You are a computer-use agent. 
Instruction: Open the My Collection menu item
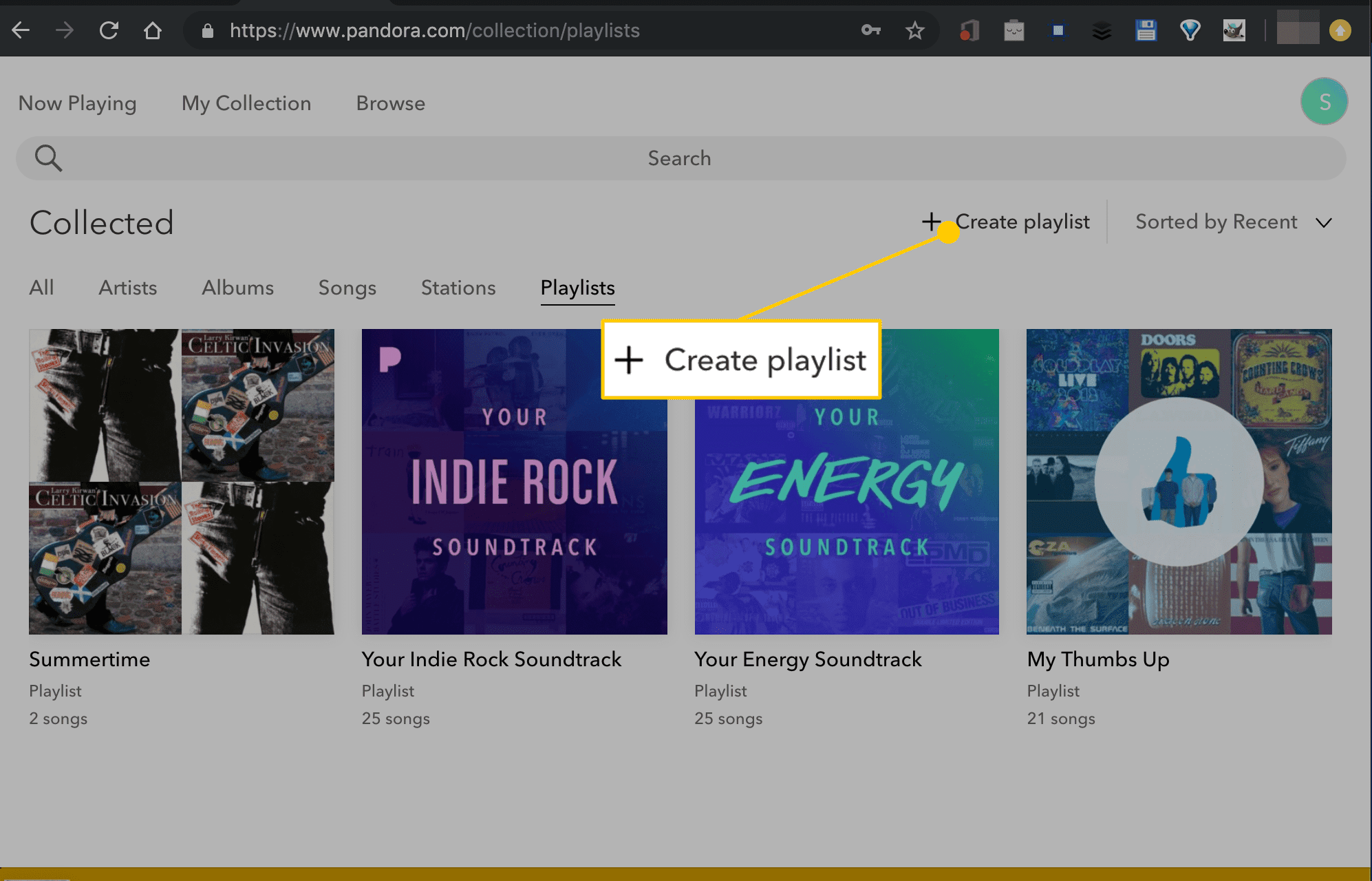click(246, 103)
